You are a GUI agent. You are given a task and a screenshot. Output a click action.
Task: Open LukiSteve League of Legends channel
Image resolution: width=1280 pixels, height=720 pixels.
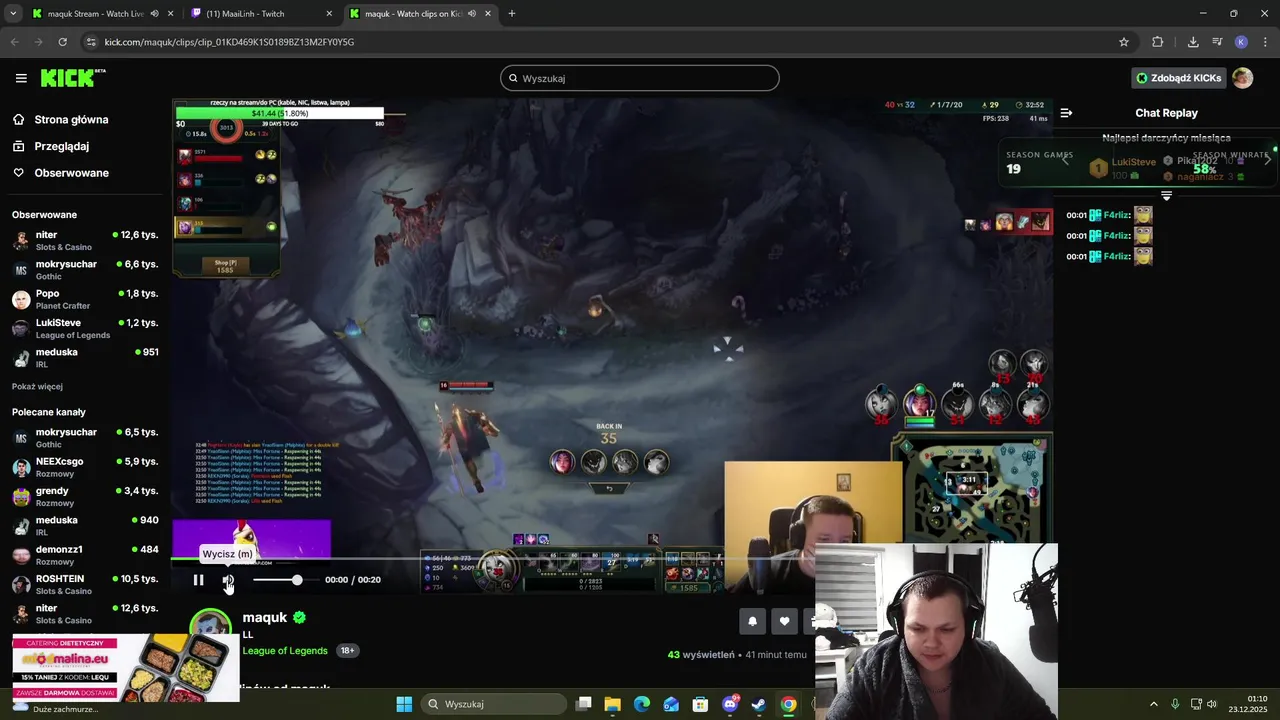pyautogui.click(x=85, y=328)
